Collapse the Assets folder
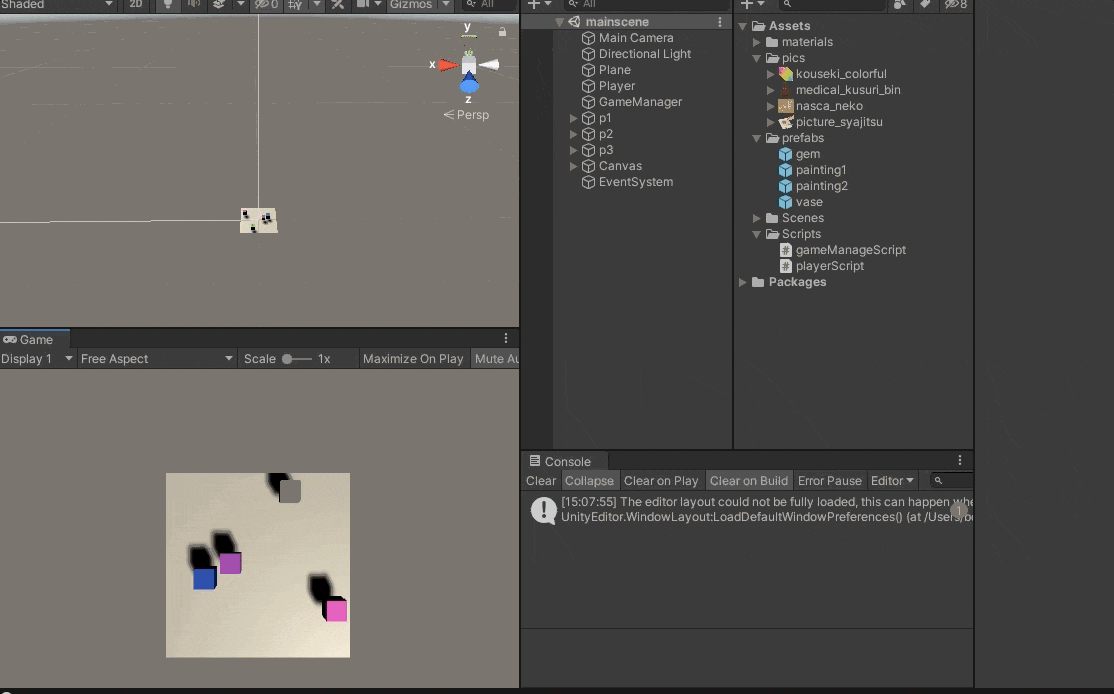The width and height of the screenshot is (1114, 694). click(742, 26)
